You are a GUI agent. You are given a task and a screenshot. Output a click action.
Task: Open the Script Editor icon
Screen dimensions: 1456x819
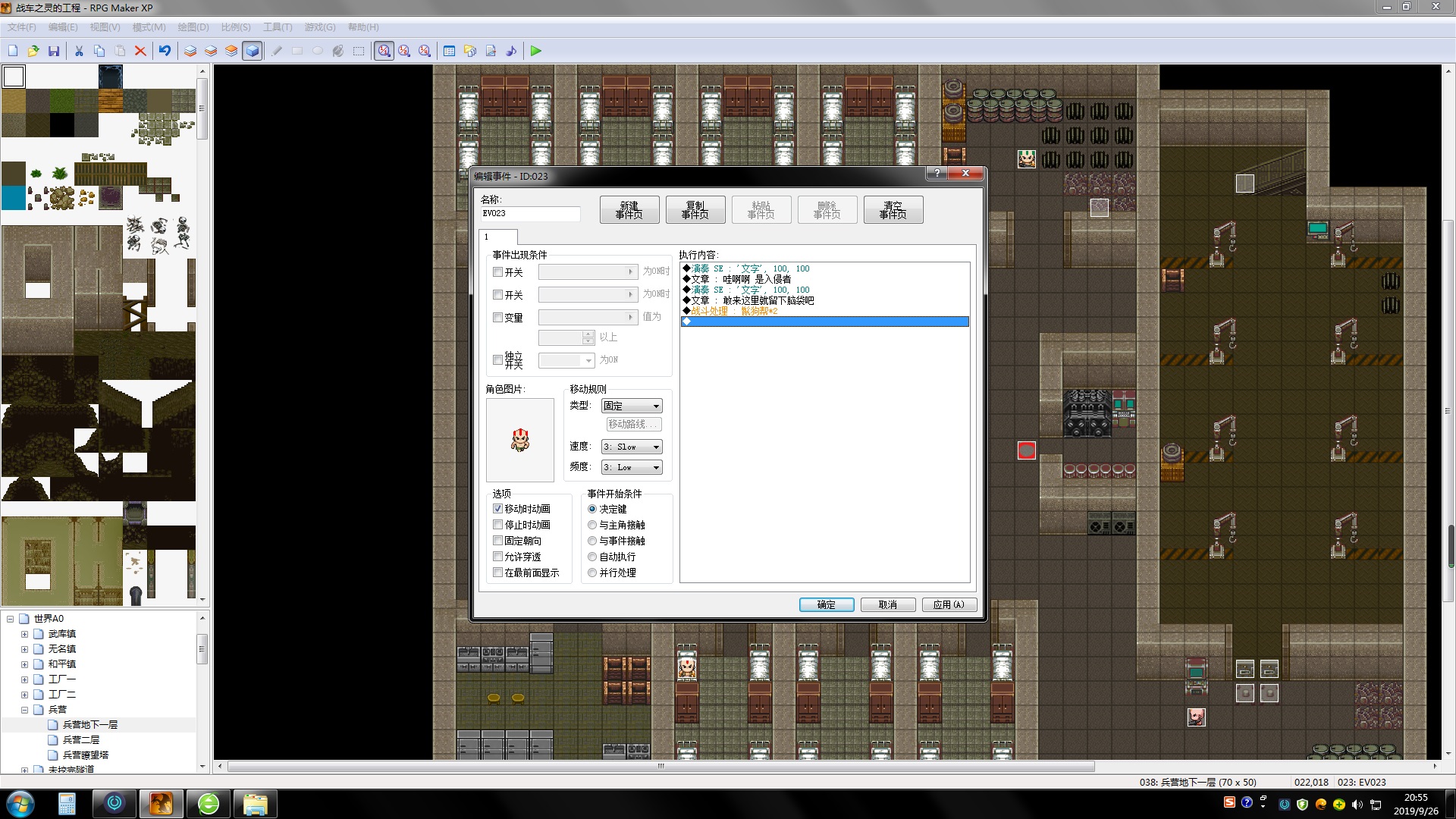(491, 51)
